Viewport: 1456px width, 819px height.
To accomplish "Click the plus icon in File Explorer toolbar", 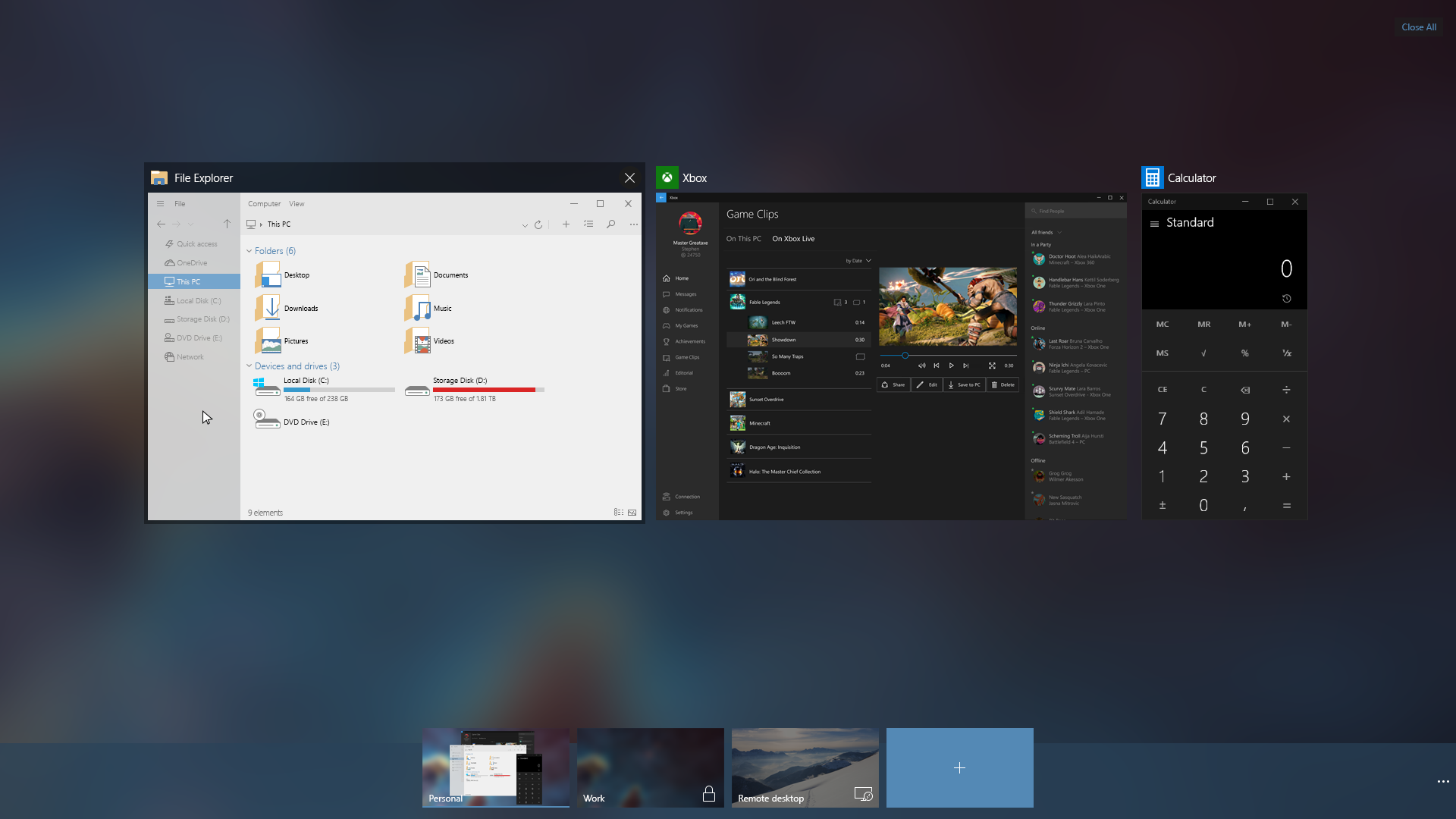I will click(x=566, y=224).
